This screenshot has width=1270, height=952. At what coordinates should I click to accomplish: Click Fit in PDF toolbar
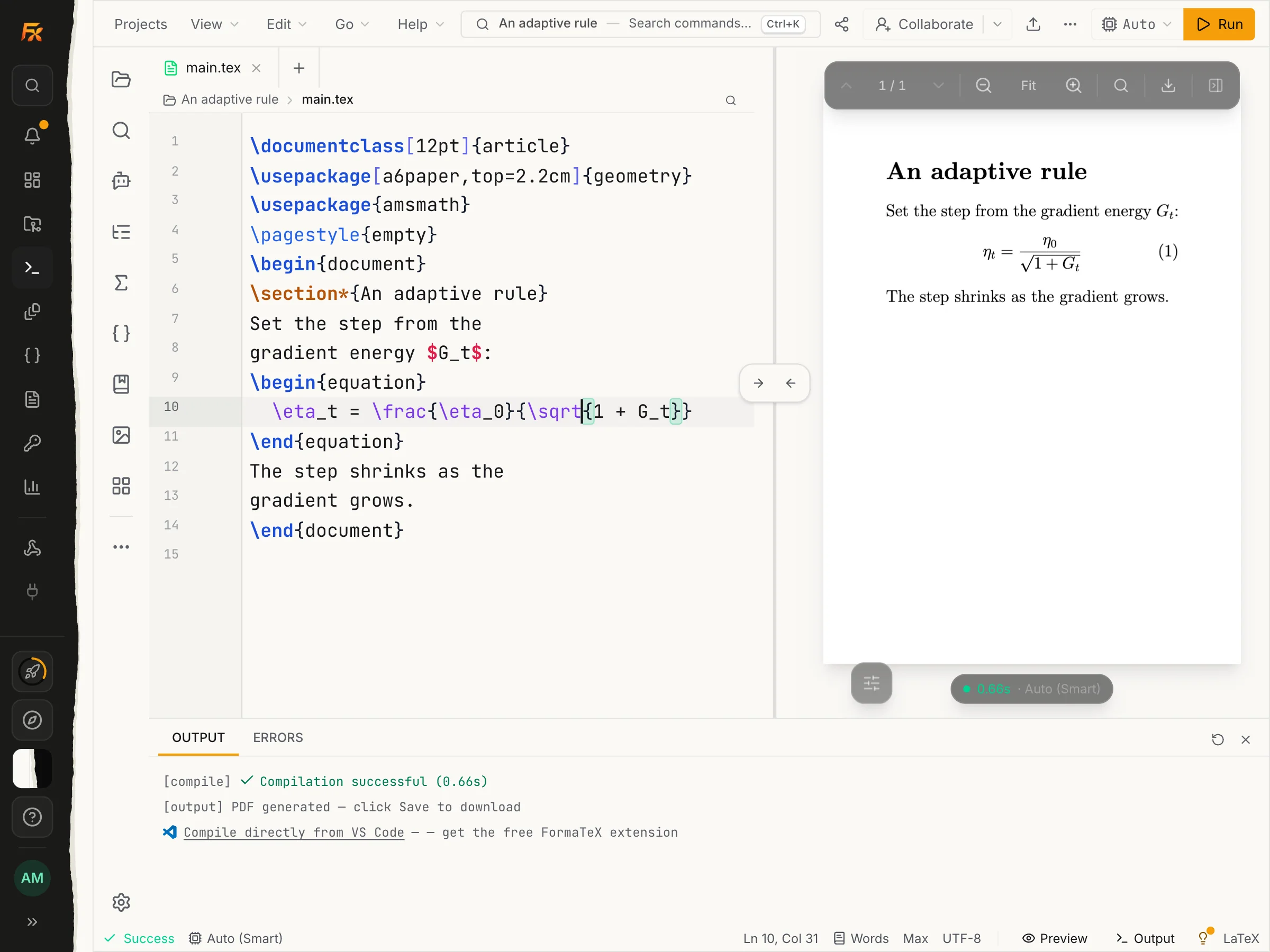point(1028,86)
